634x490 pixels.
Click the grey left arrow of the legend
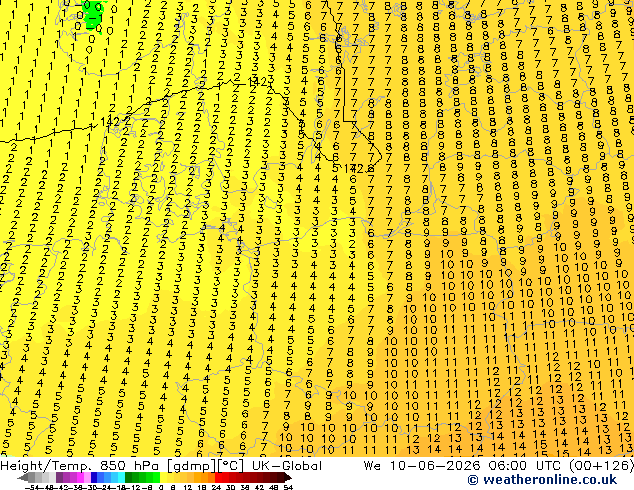tap(22, 477)
